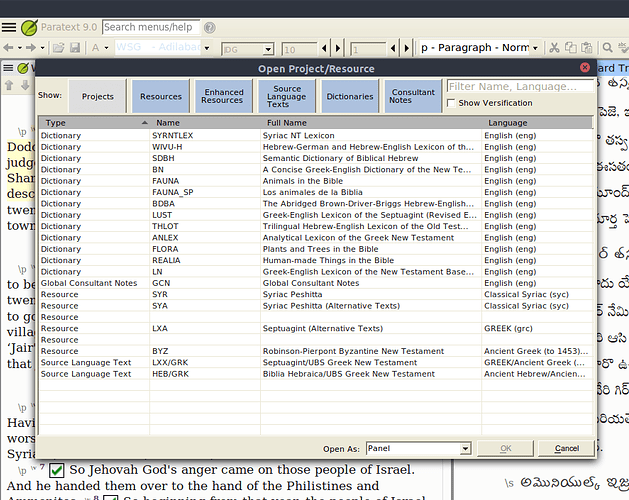629x500 pixels.
Task: Close the Open Project/Resource dialog
Action: pos(585,67)
